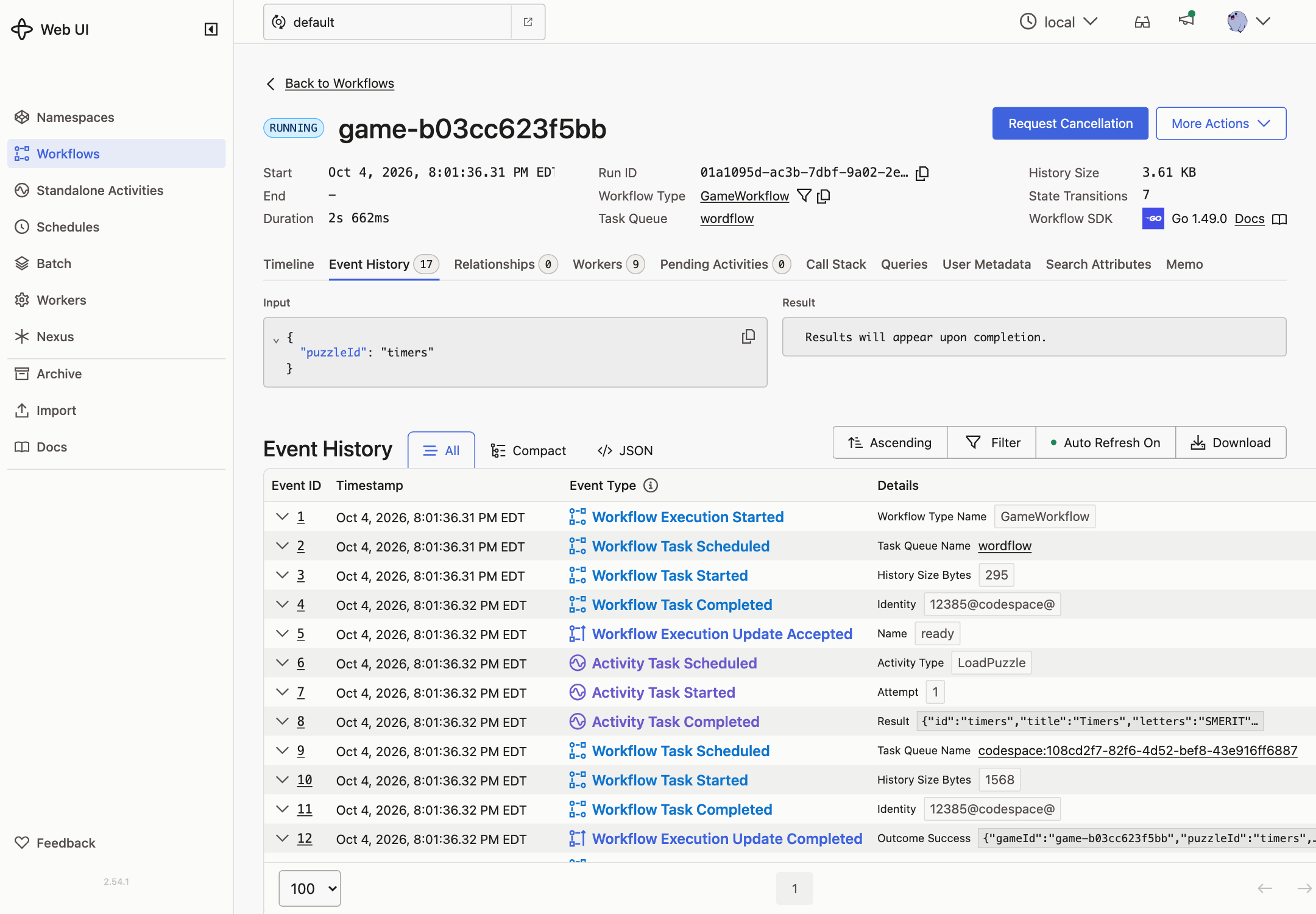Open Schedules page
Viewport: 1316px width, 914px height.
(116, 227)
